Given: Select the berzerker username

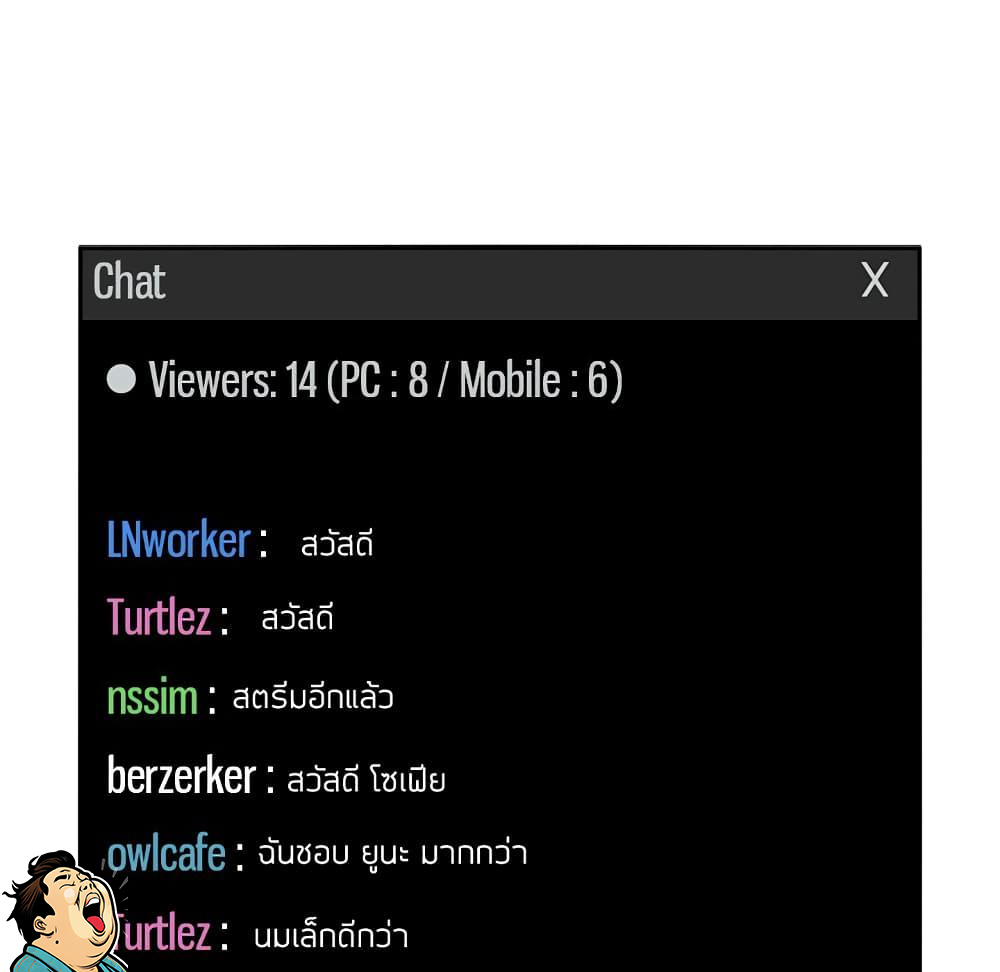Looking at the screenshot, I should click(181, 775).
